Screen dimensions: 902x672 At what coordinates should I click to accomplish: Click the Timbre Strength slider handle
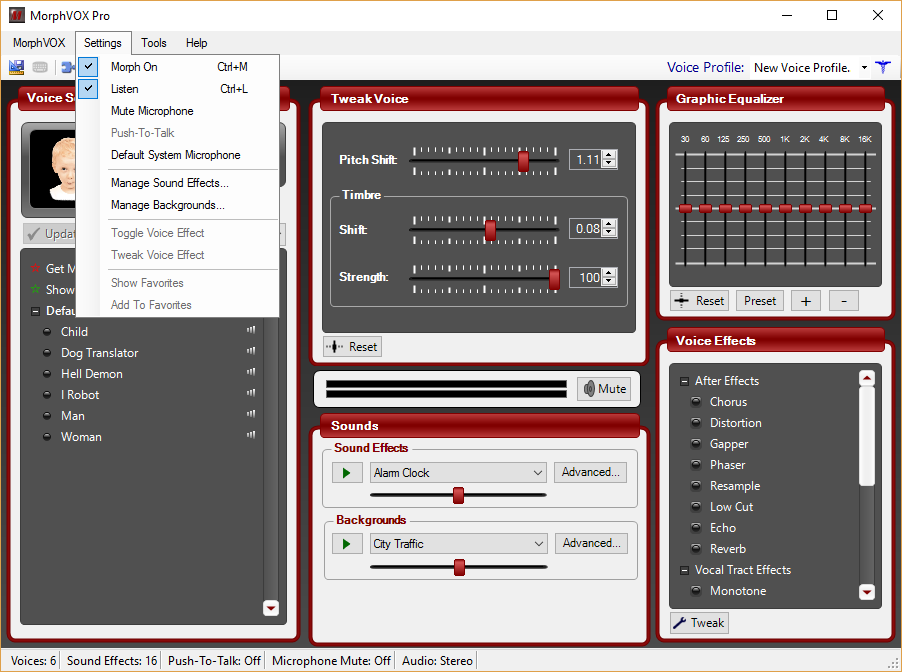pyautogui.click(x=554, y=279)
